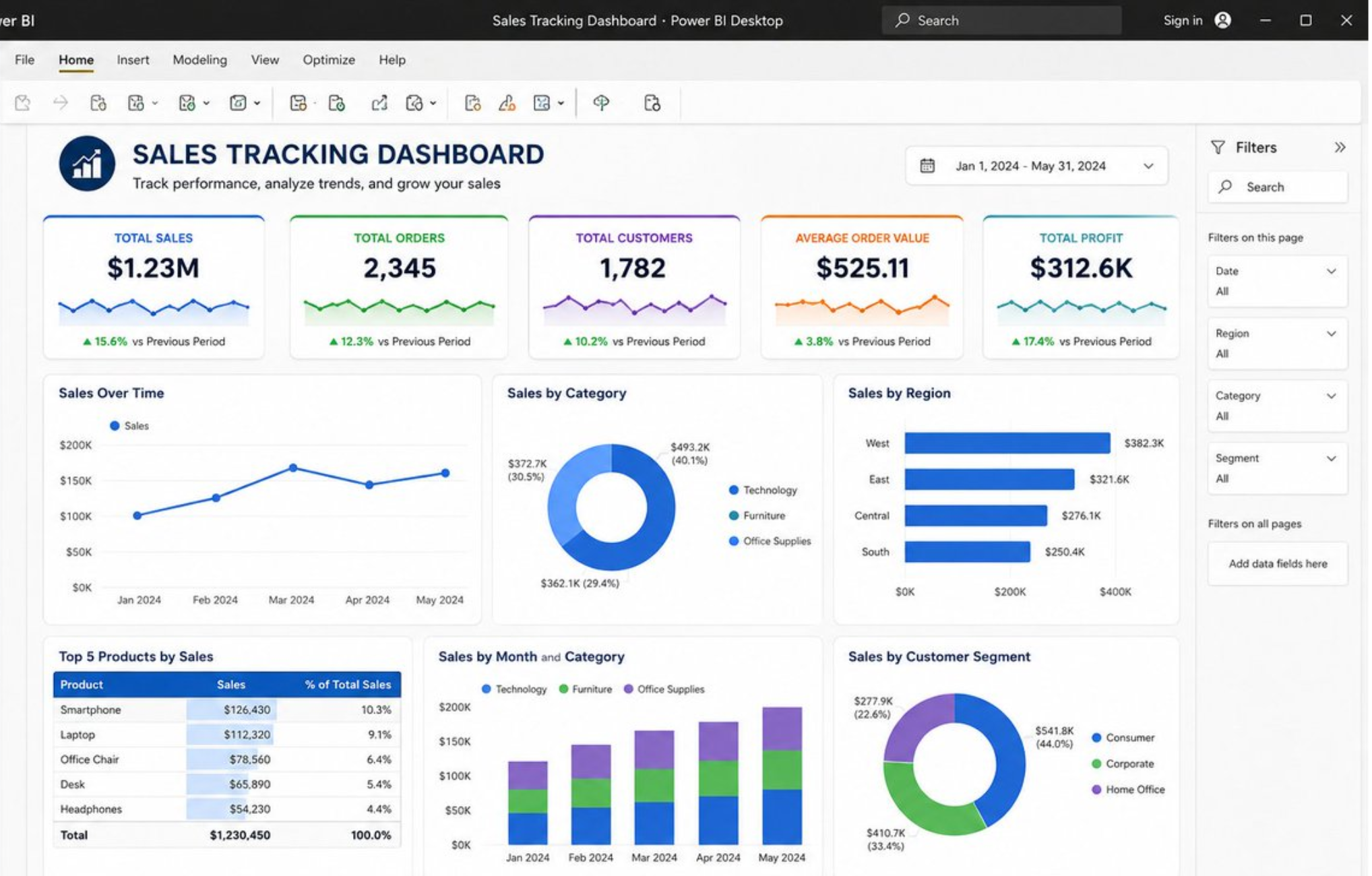This screenshot has height=876, width=1372.
Task: Click the forward arrow icon in toolbar
Action: point(61,102)
